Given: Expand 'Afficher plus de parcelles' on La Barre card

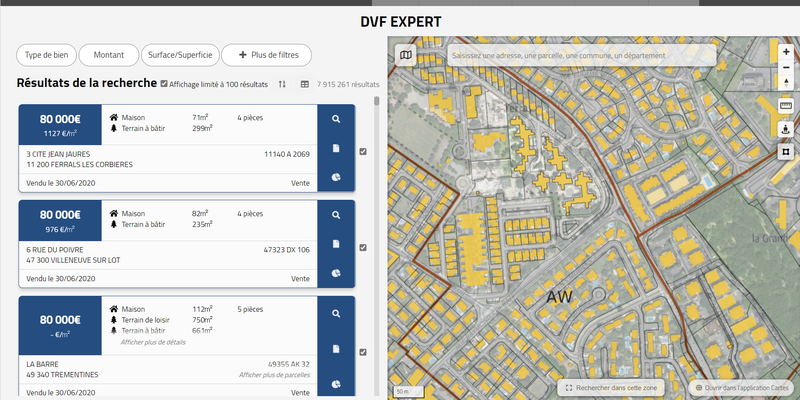Looking at the screenshot, I should click(274, 375).
